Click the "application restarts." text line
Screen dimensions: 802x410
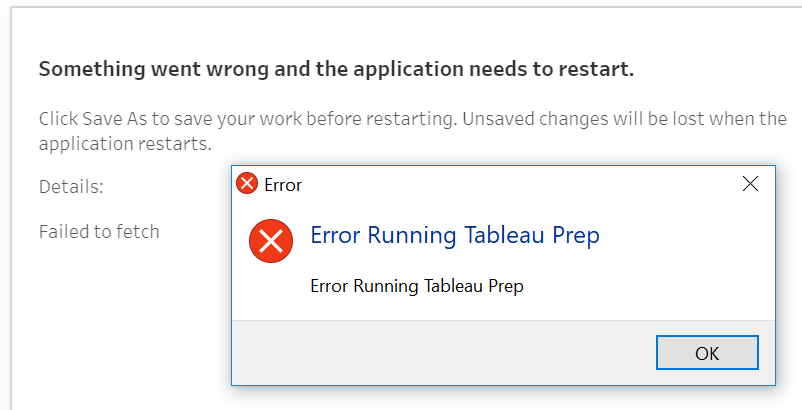click(125, 144)
